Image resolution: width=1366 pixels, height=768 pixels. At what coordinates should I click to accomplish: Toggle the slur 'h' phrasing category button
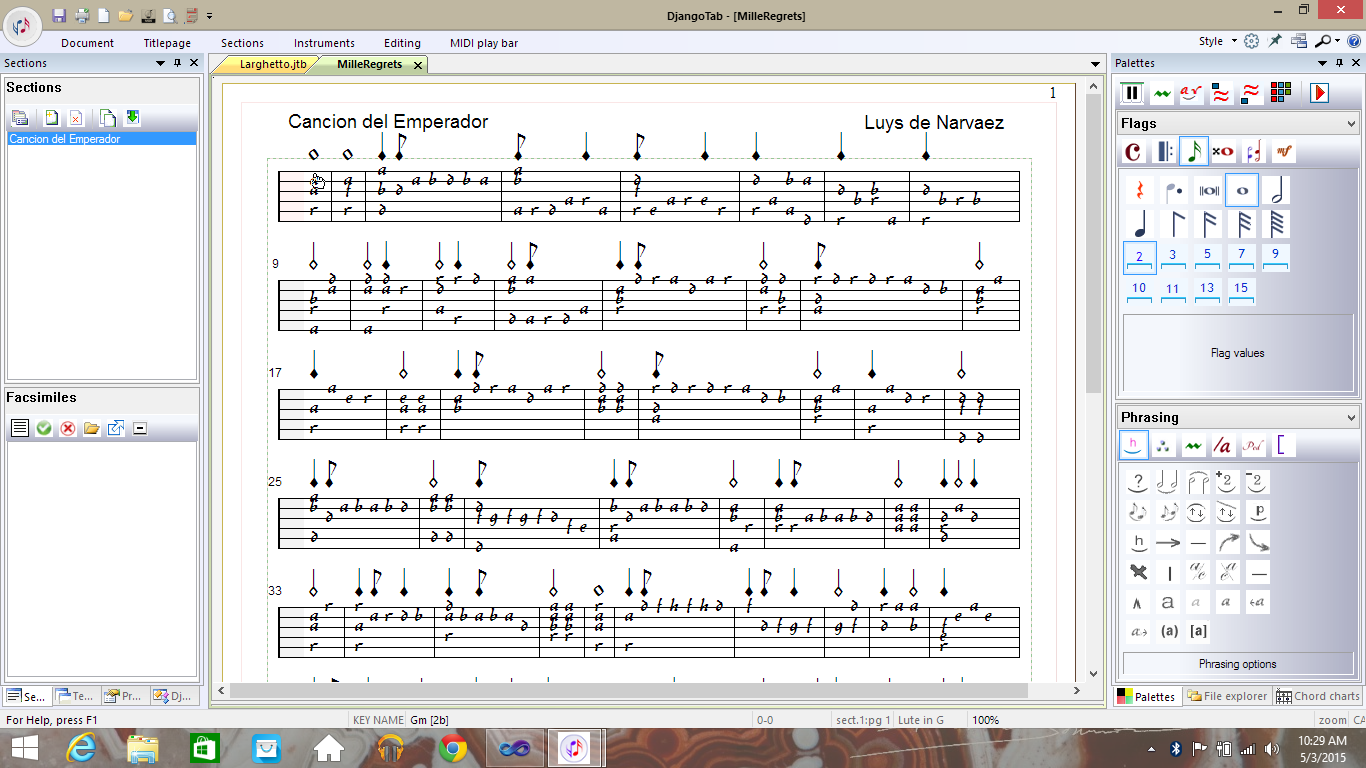pos(1133,446)
